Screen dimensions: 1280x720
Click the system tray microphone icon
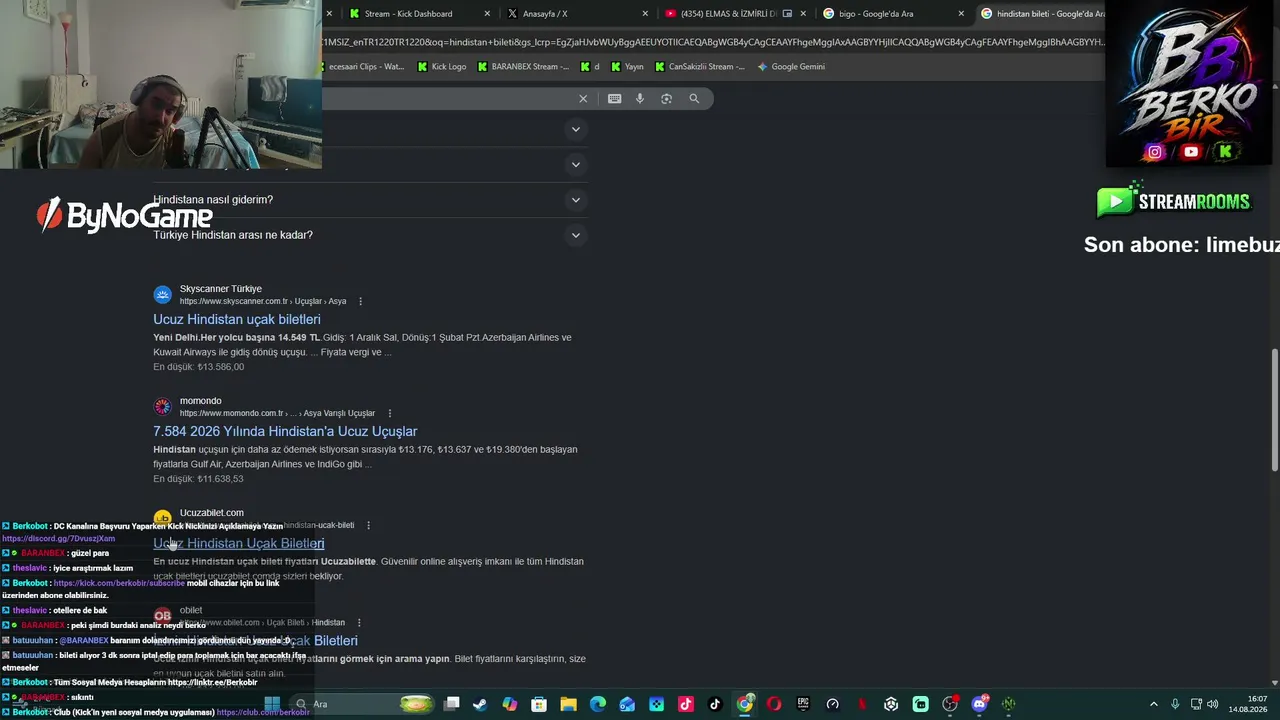pyautogui.click(x=1175, y=704)
